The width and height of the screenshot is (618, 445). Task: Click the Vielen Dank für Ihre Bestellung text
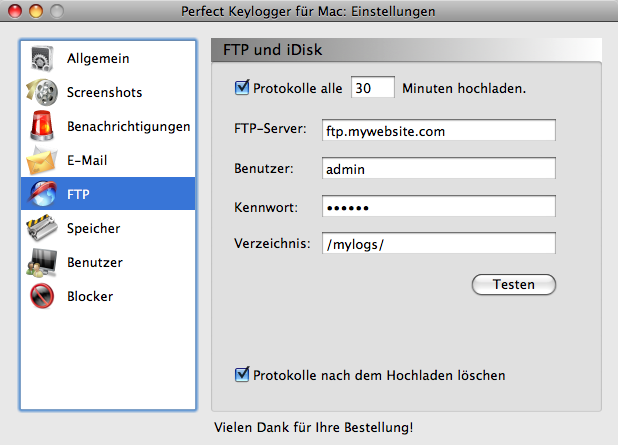point(313,427)
